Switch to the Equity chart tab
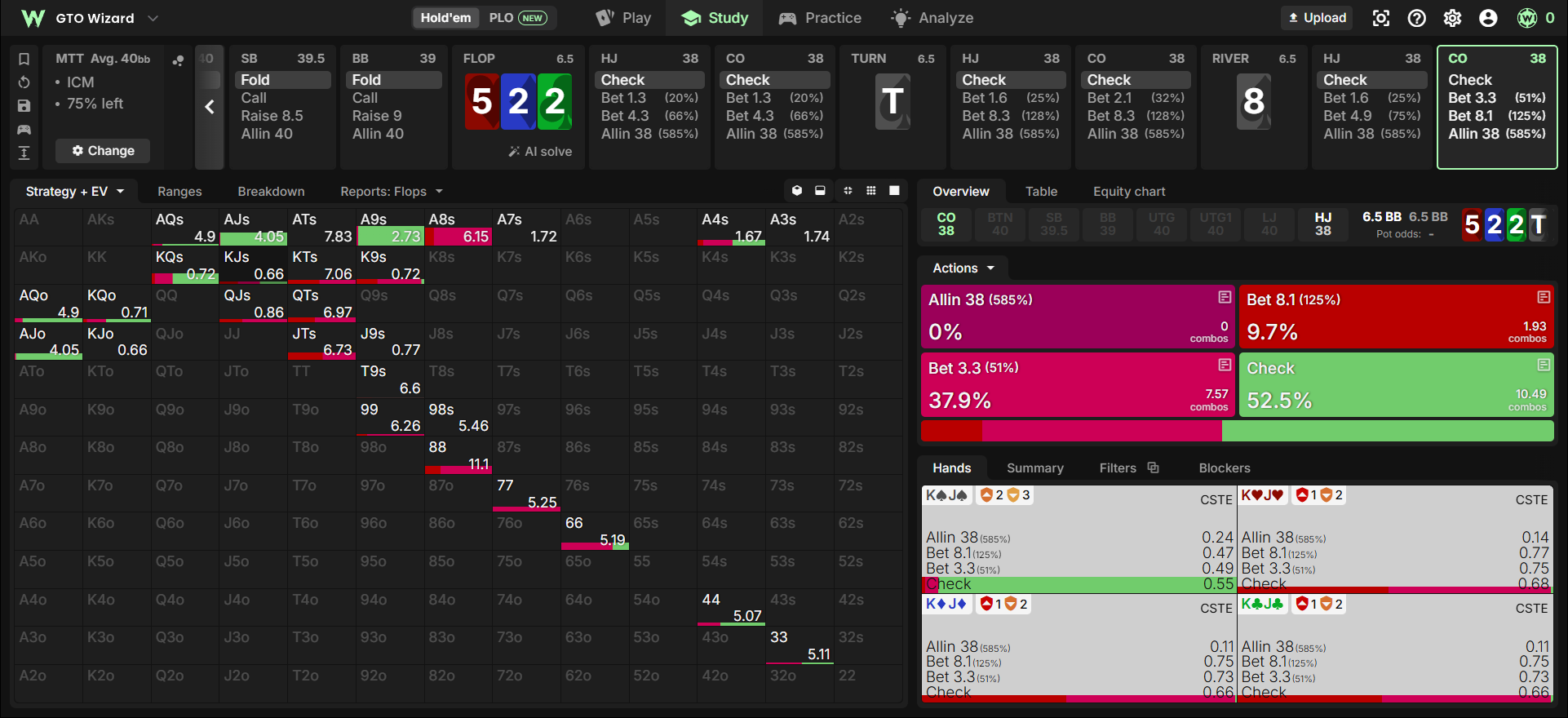1568x718 pixels. (x=1129, y=192)
